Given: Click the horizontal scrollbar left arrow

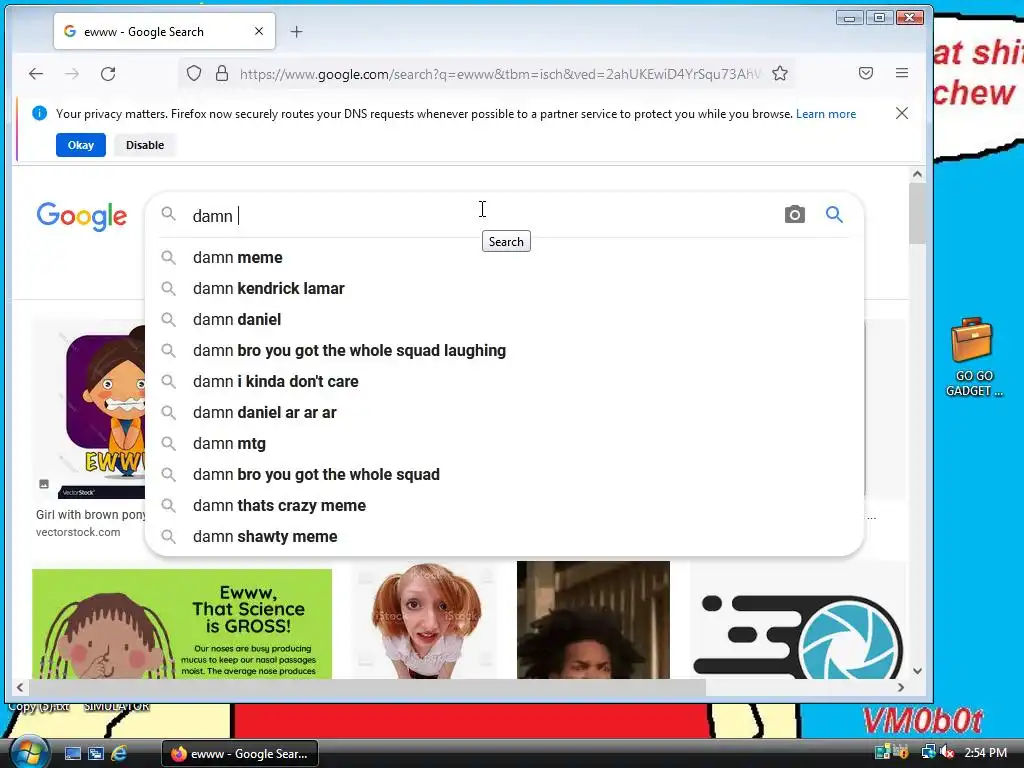Looking at the screenshot, I should click(20, 687).
